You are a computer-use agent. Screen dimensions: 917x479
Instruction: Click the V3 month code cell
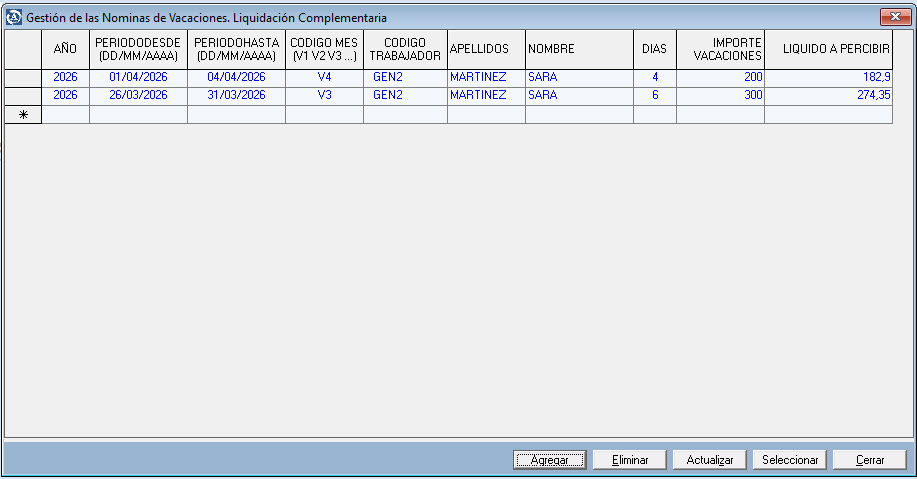324,96
